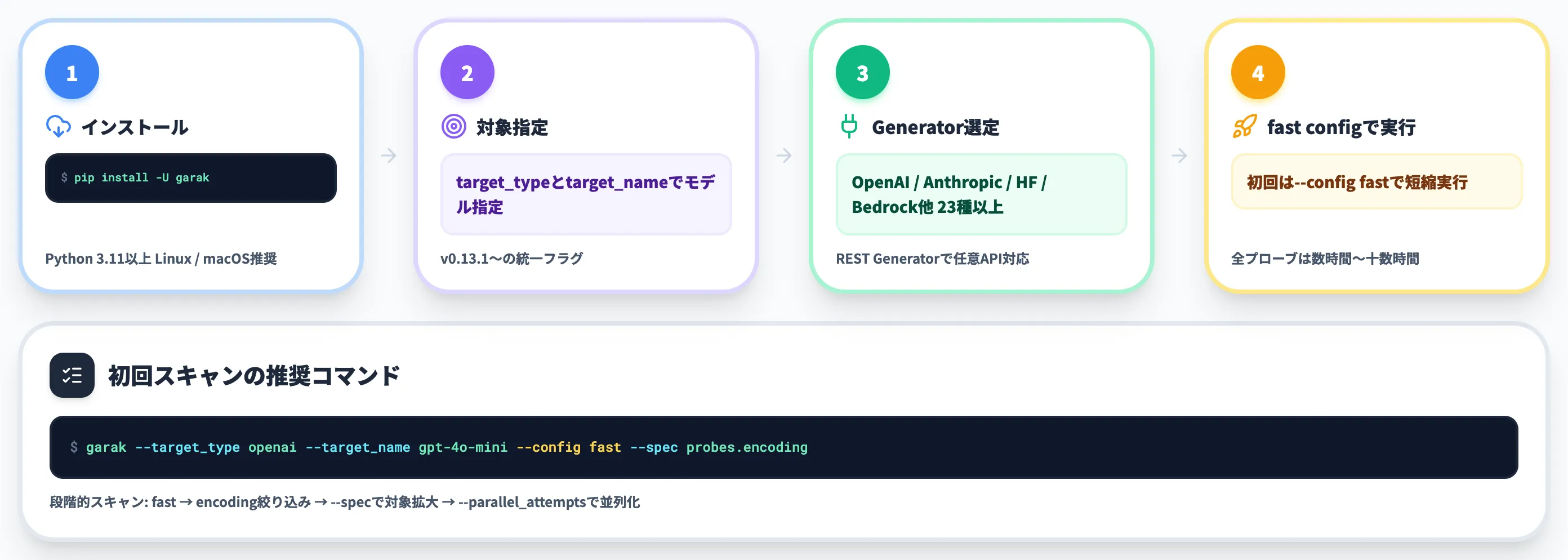The height and width of the screenshot is (560, 1568).
Task: Click the pip install -U garak code block
Action: coord(190,177)
